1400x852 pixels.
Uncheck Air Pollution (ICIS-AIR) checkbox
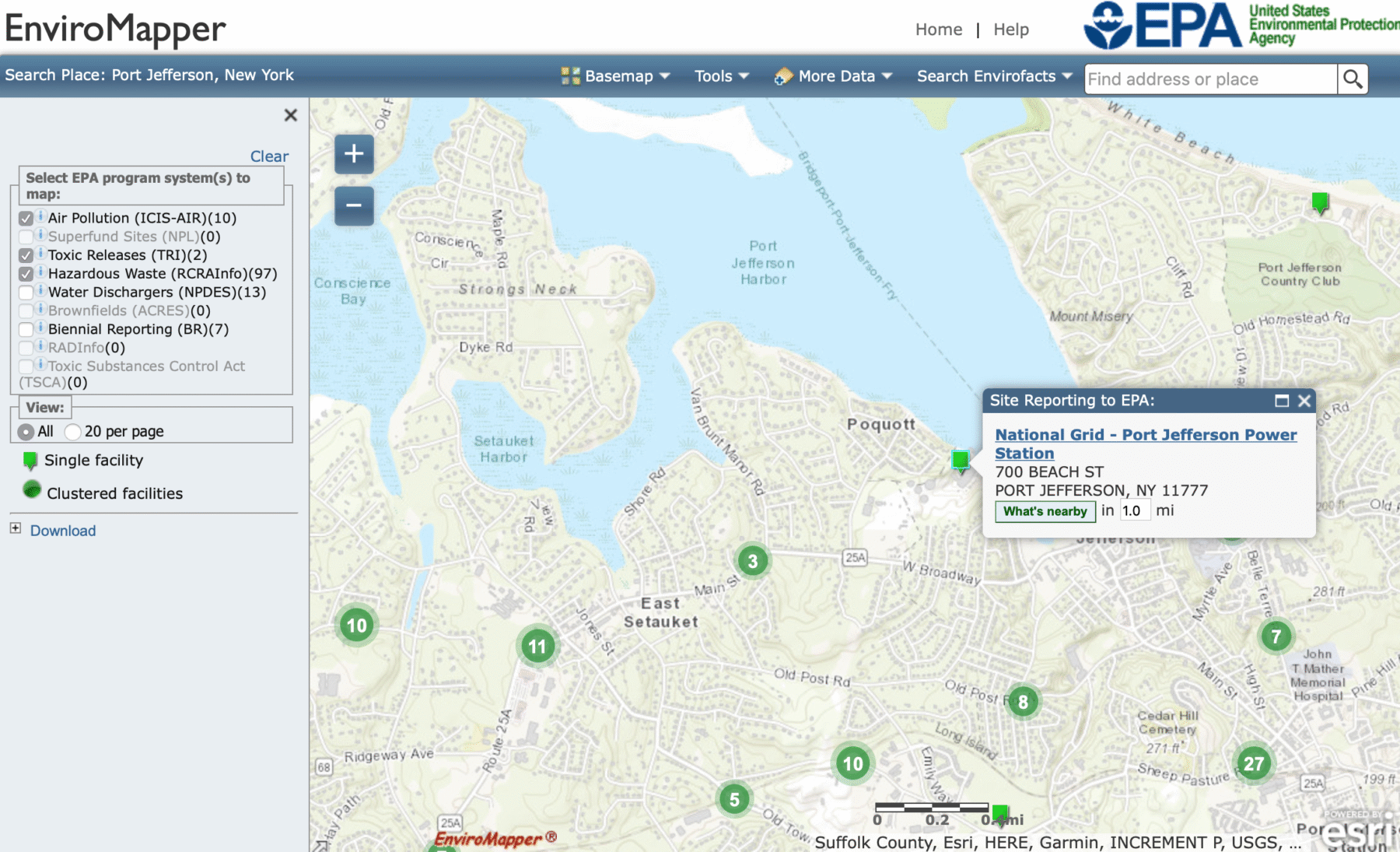[x=26, y=219]
